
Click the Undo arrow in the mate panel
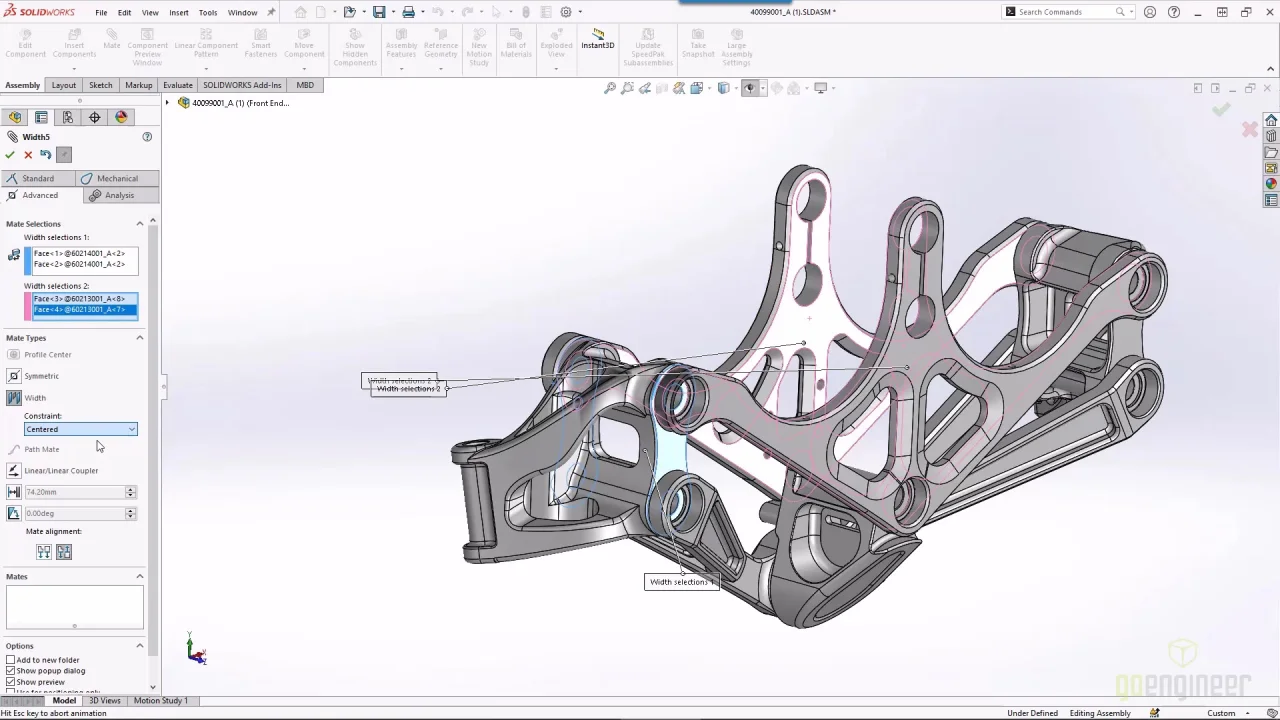click(x=46, y=155)
